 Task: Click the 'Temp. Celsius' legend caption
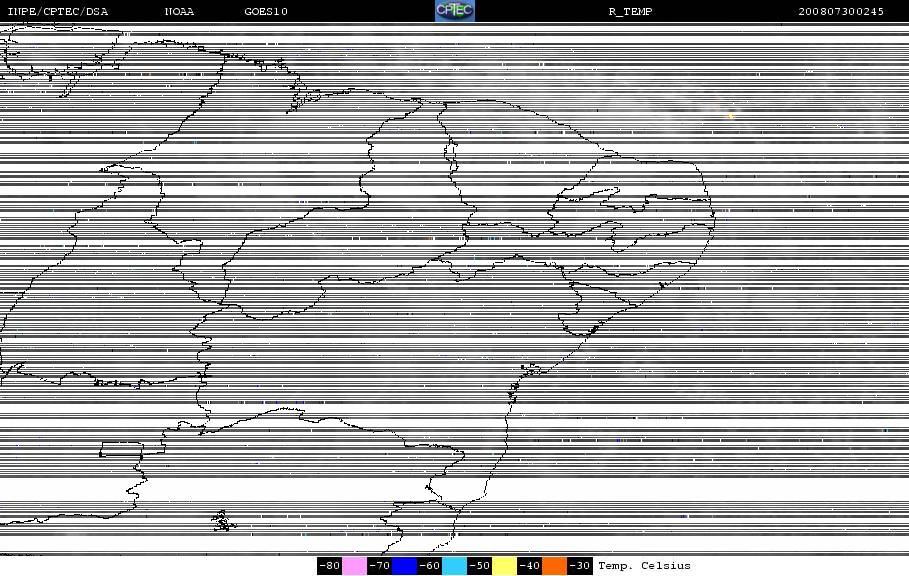point(644,566)
